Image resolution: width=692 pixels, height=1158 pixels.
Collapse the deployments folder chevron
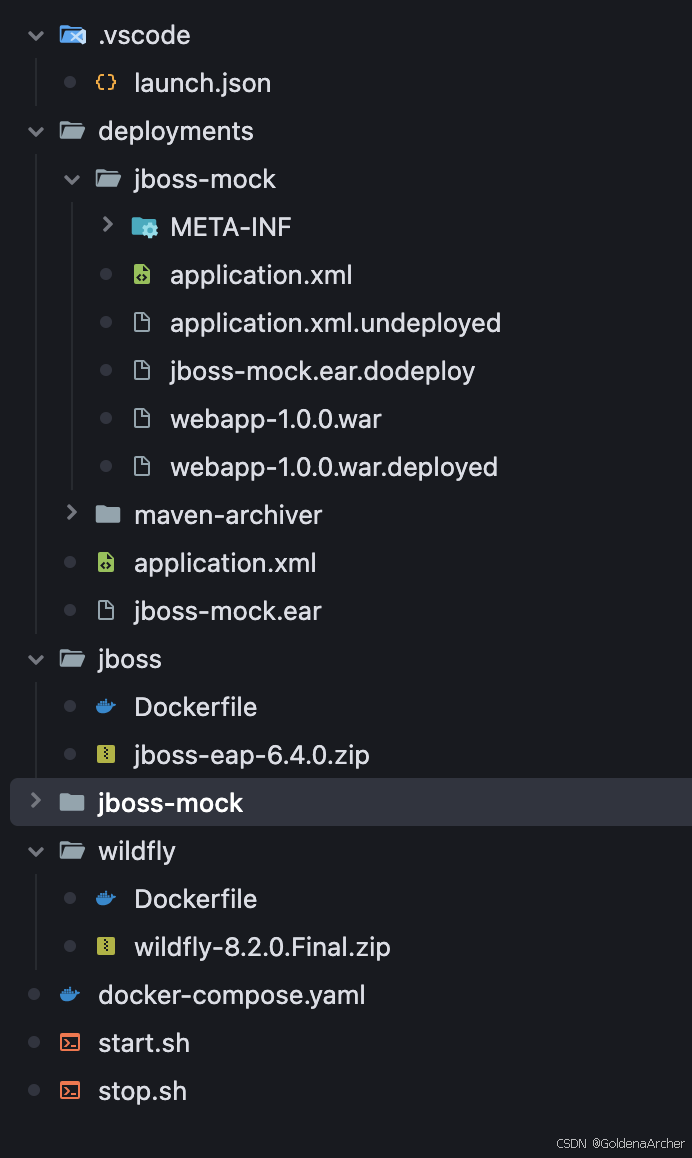tap(35, 131)
